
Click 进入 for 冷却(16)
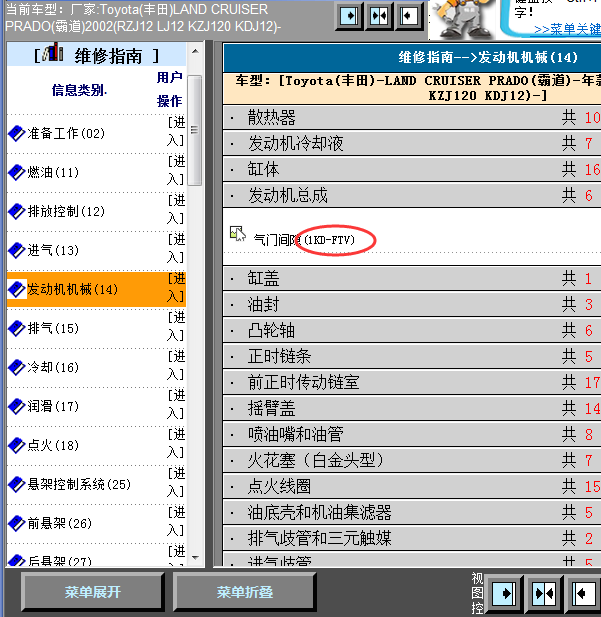(x=176, y=365)
